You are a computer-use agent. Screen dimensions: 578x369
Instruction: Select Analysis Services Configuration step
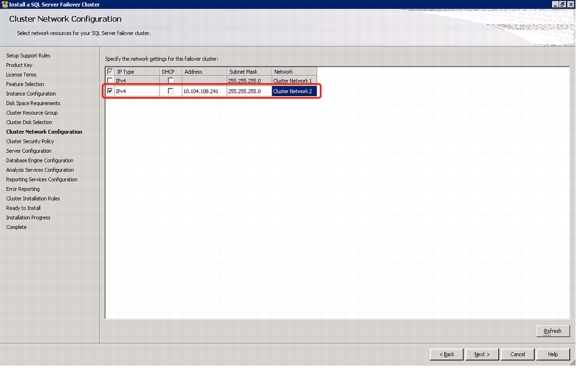click(x=40, y=170)
